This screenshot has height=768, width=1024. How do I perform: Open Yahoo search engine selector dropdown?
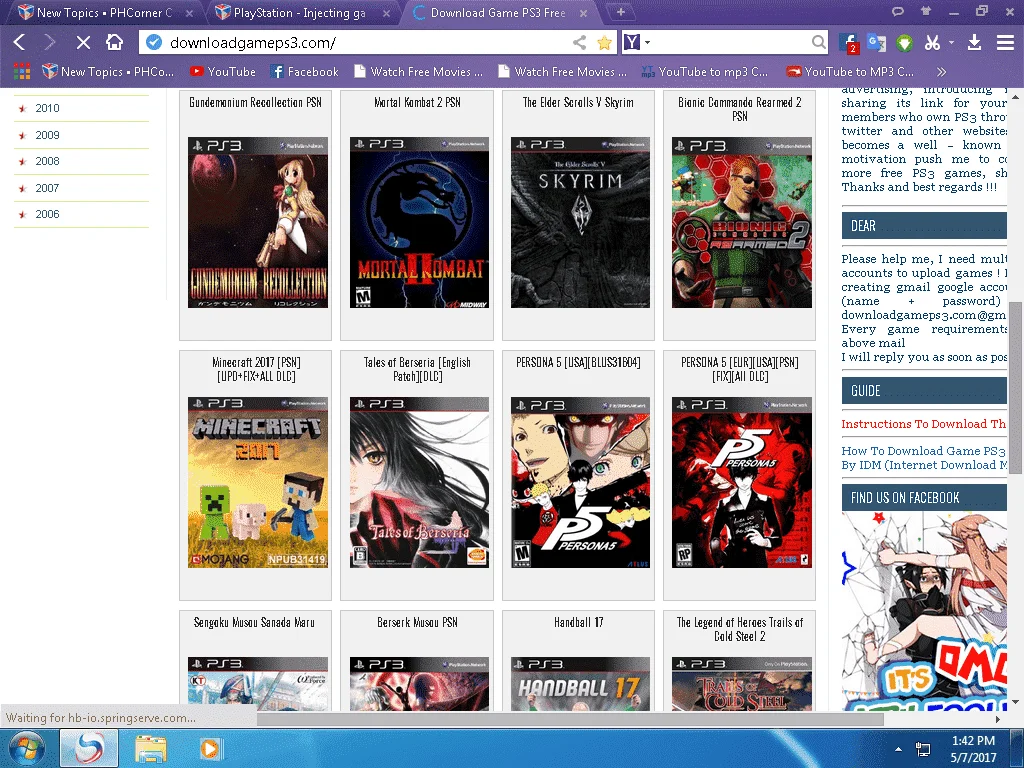click(637, 42)
